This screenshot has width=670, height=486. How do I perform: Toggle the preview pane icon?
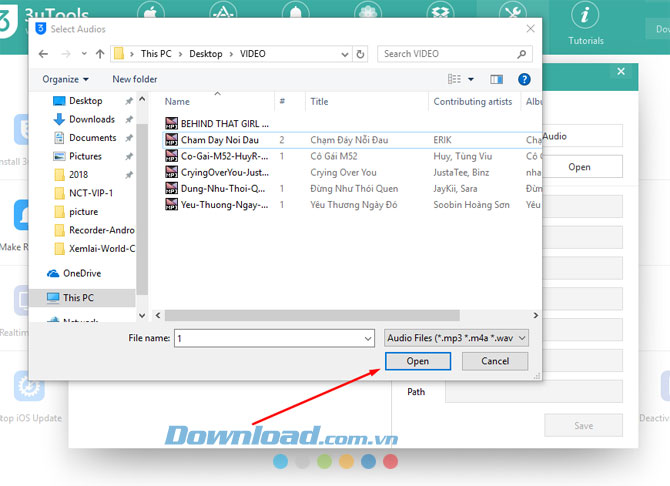tap(496, 79)
